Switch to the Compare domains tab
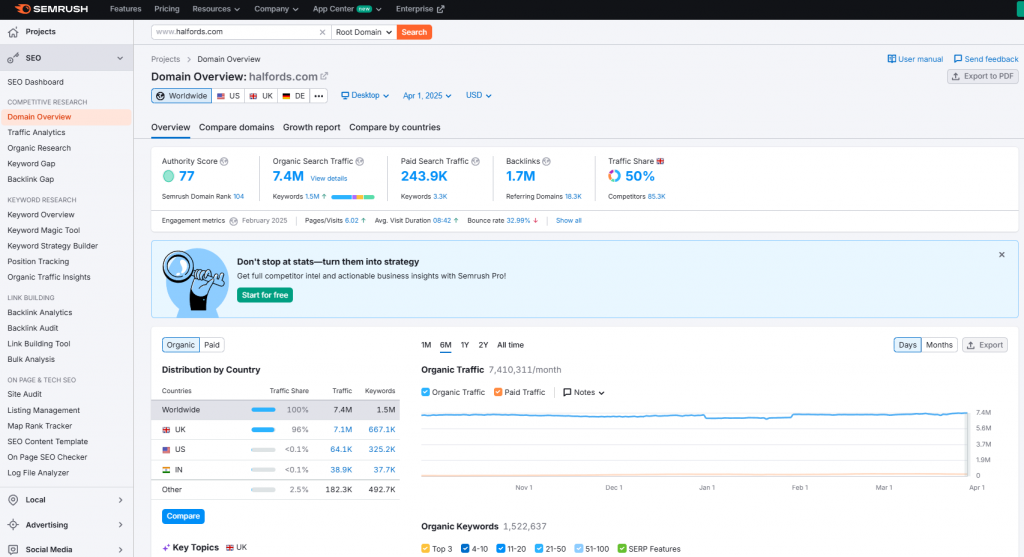1024x557 pixels. point(236,127)
